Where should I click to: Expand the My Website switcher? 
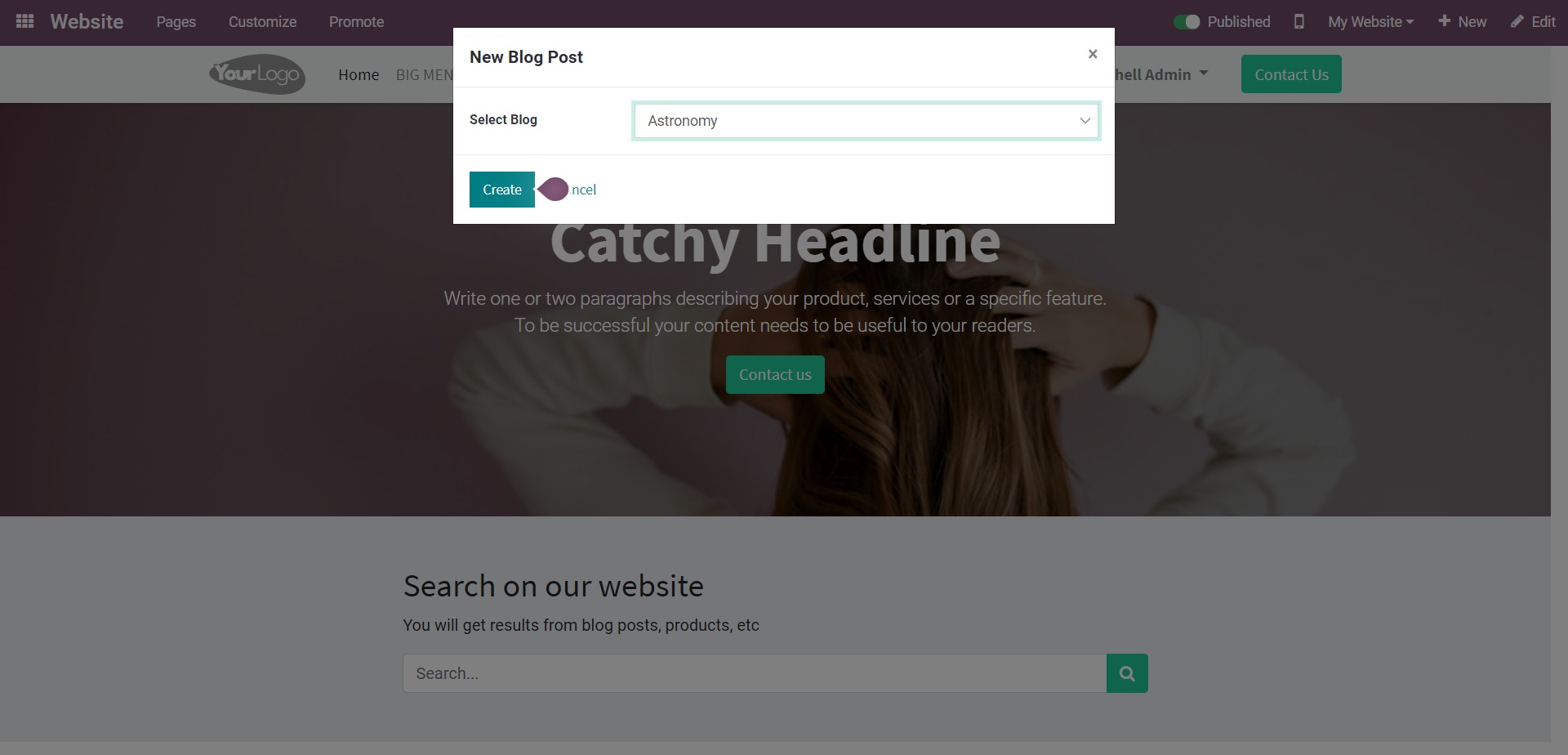point(1370,22)
